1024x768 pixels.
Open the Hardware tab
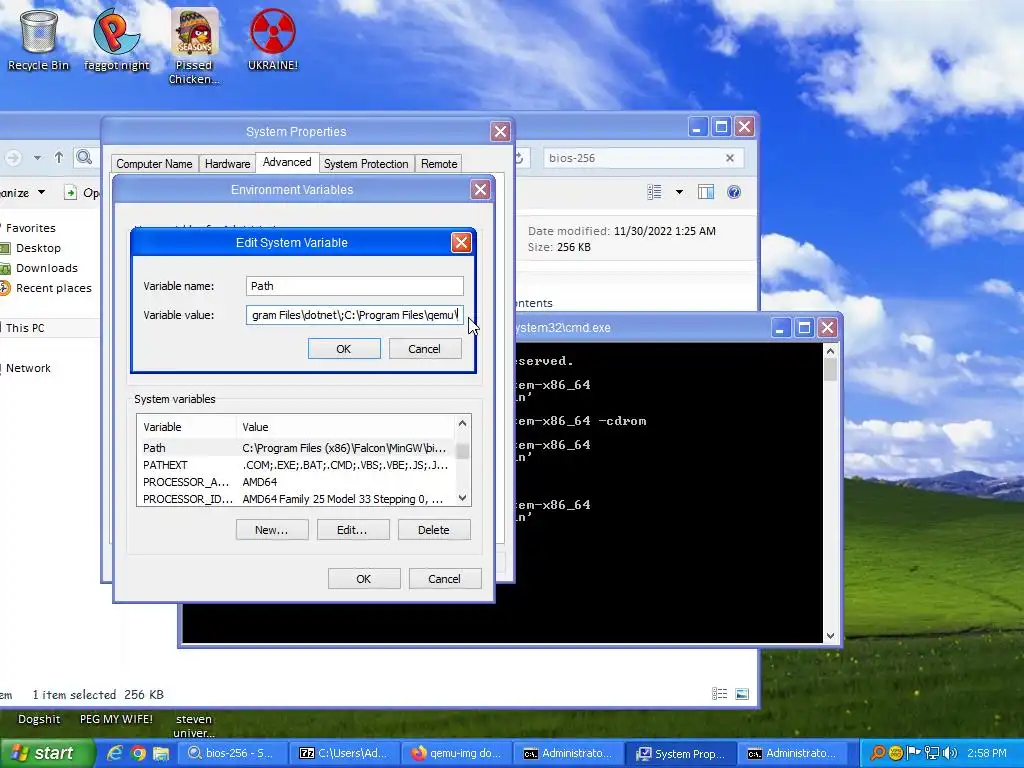coord(227,164)
